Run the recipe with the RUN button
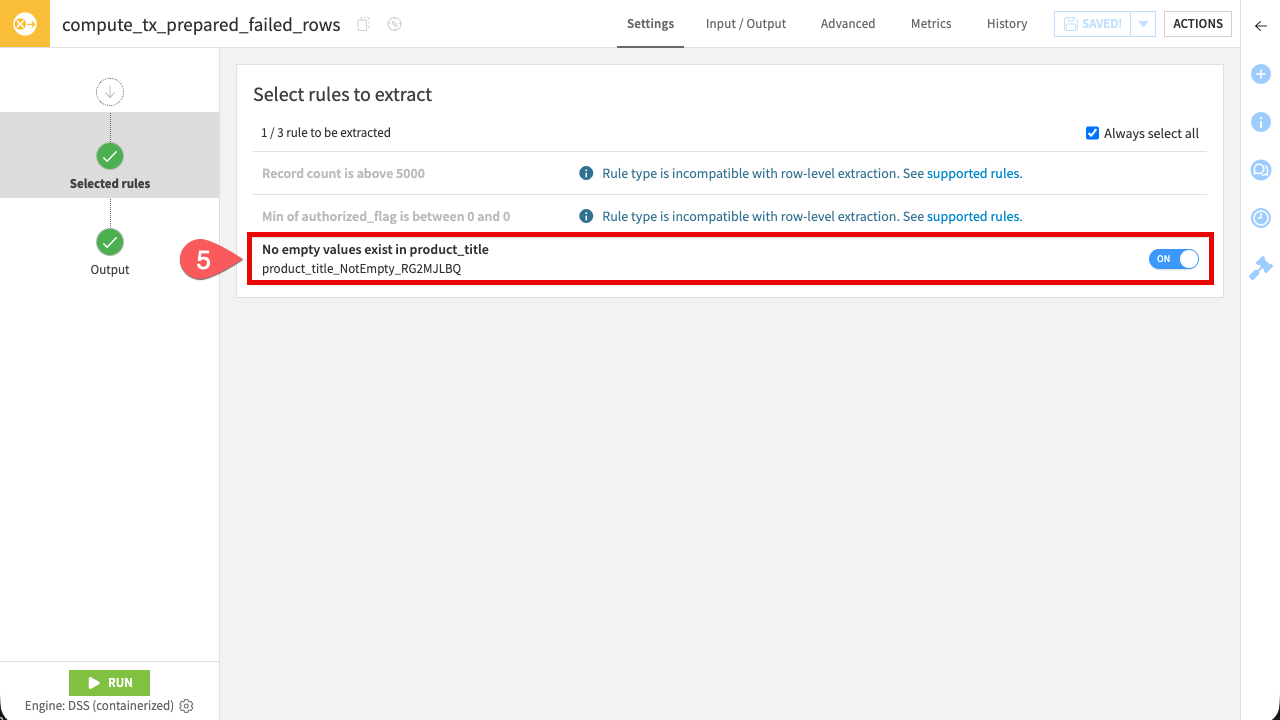Screen dimensions: 1280x720 pos(109,683)
